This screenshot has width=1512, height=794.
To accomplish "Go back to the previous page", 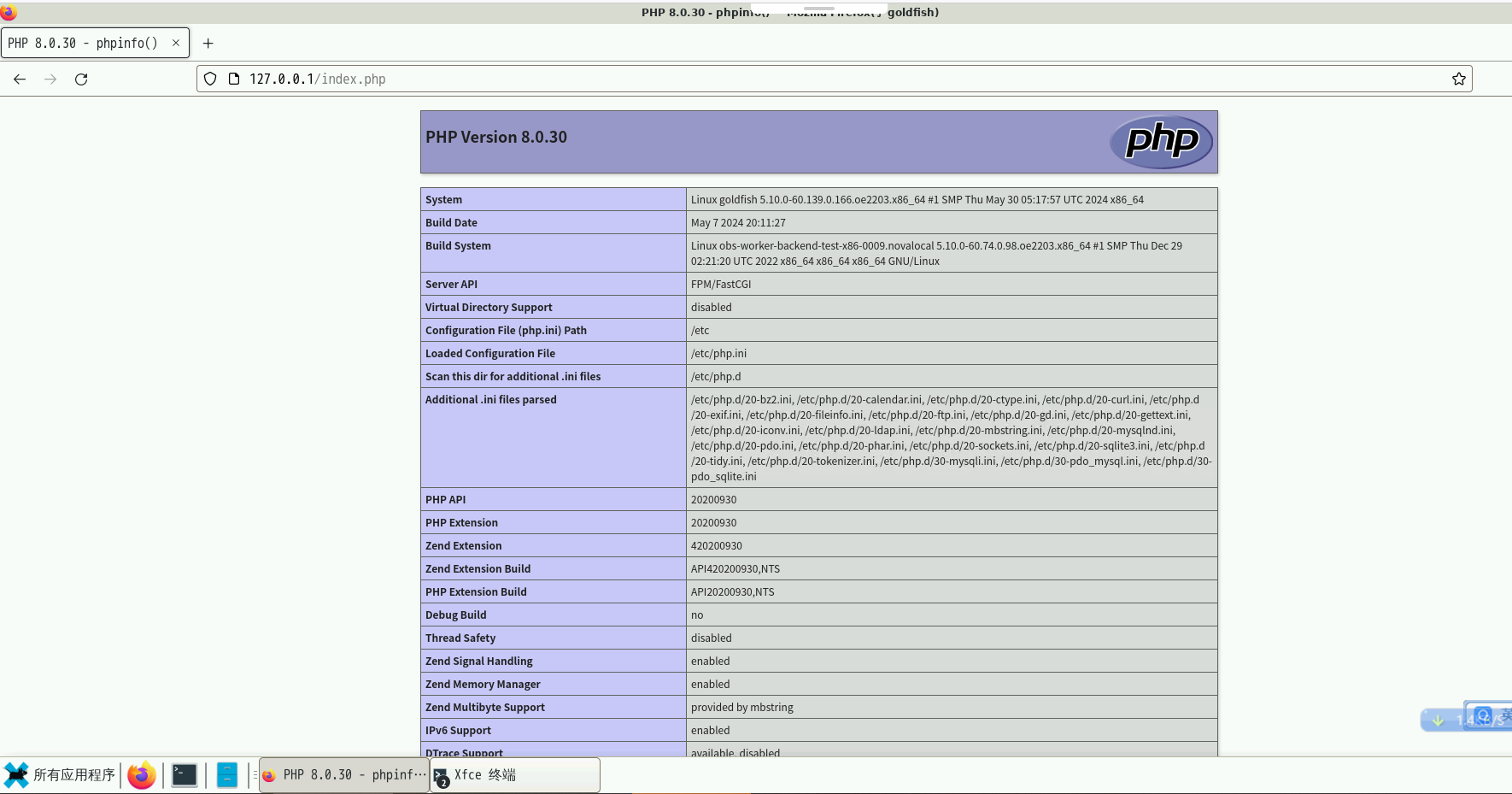I will (x=20, y=79).
